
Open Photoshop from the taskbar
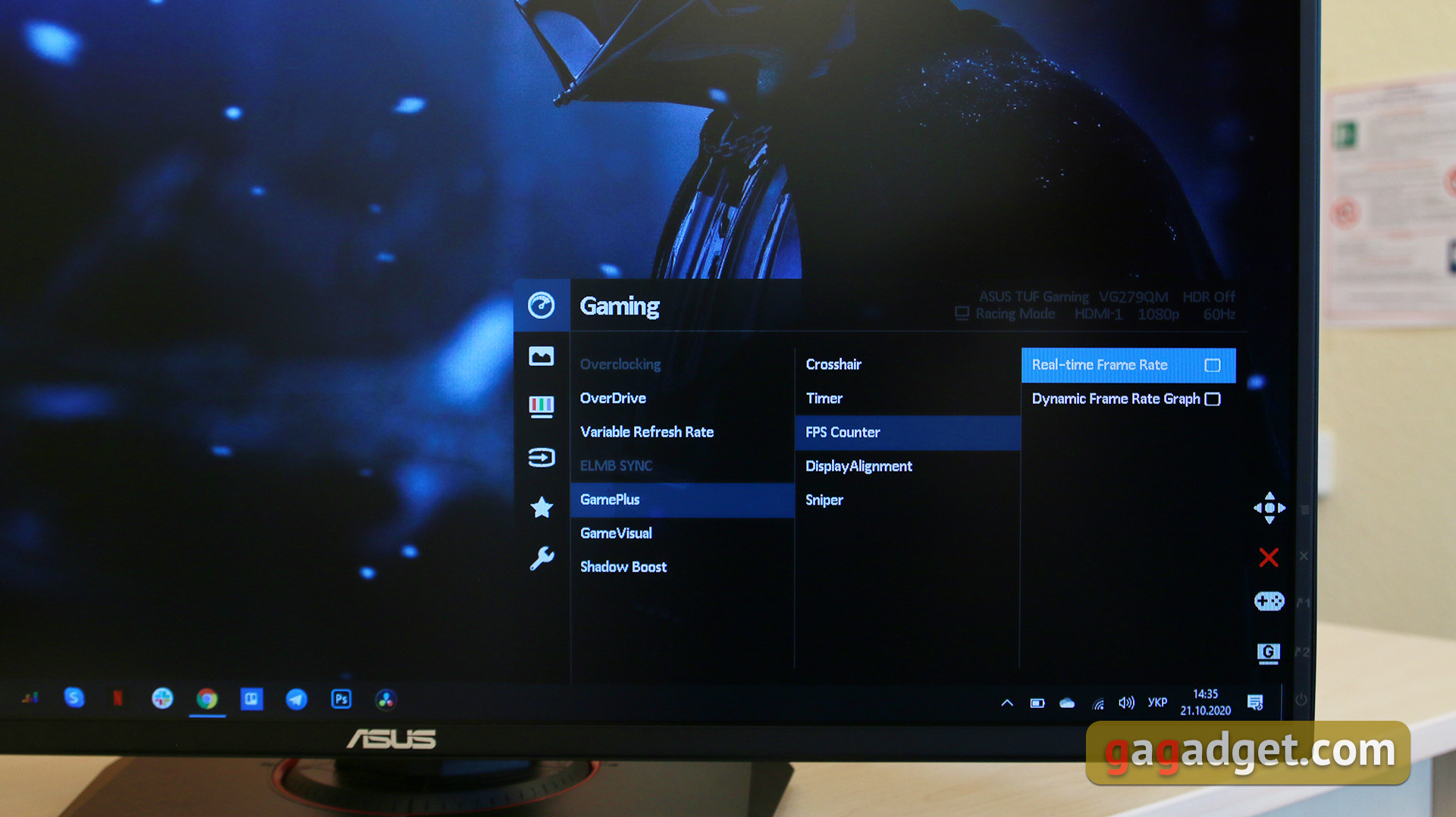tap(341, 699)
